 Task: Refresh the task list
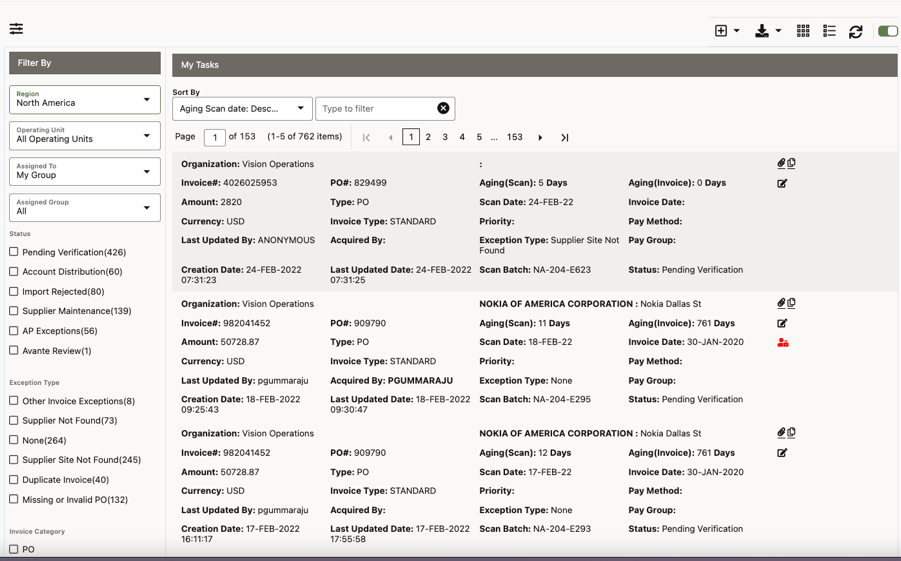[x=856, y=32]
